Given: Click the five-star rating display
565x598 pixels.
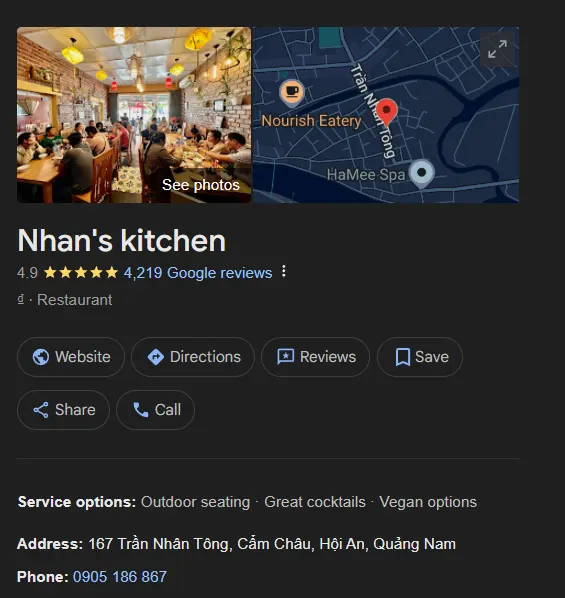Looking at the screenshot, I should (x=80, y=272).
